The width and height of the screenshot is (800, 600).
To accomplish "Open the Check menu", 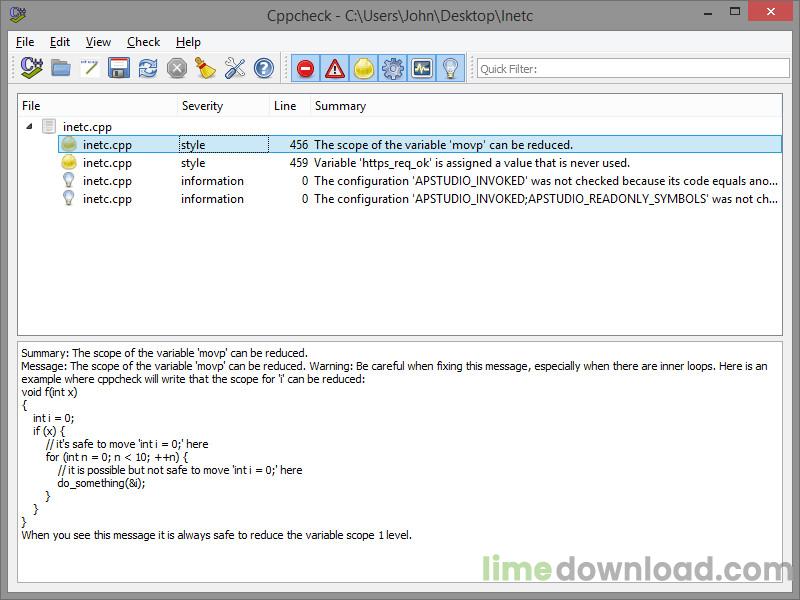I will coord(143,42).
